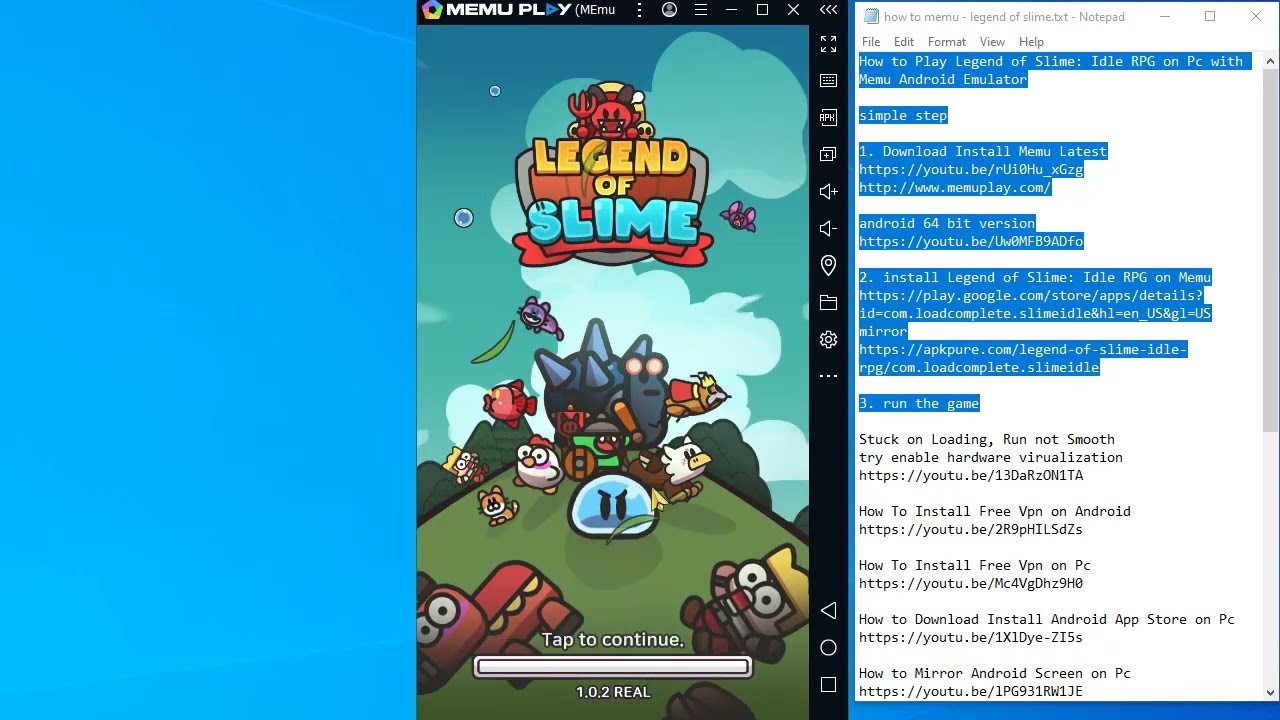Click the MEmu fullscreen toggle icon
This screenshot has width=1280, height=720.
click(x=828, y=44)
